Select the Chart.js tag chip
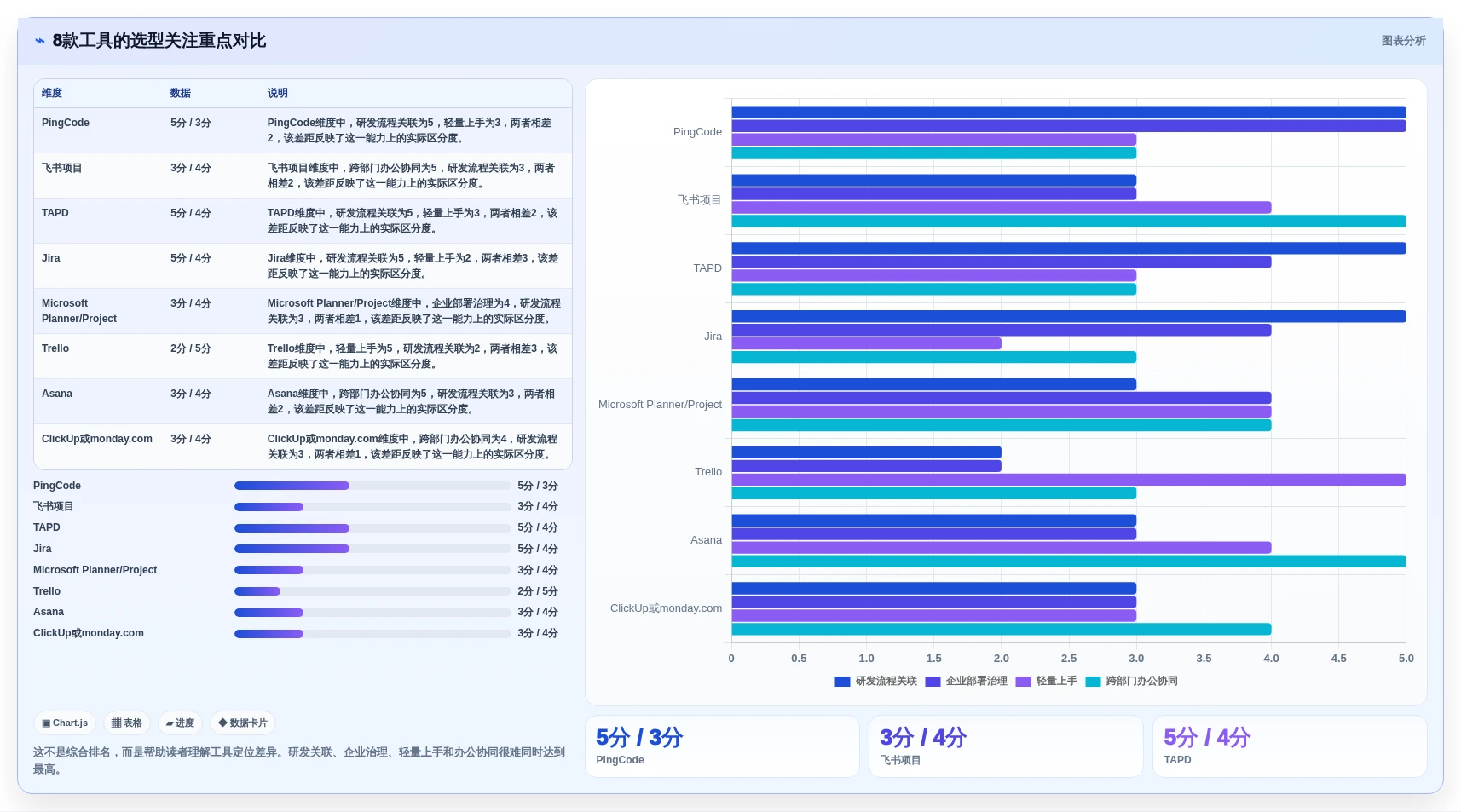 (65, 723)
